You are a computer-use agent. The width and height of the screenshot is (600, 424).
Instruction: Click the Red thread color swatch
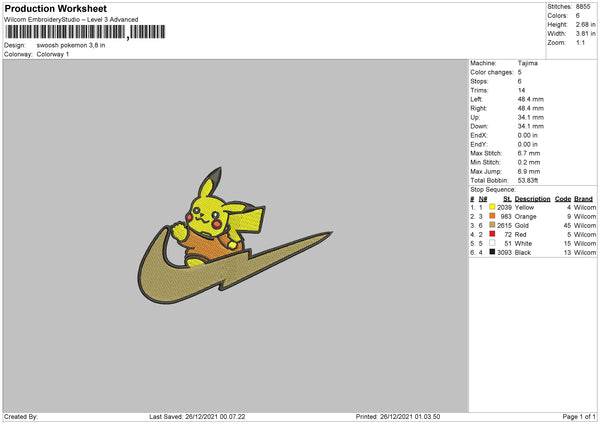tap(492, 234)
